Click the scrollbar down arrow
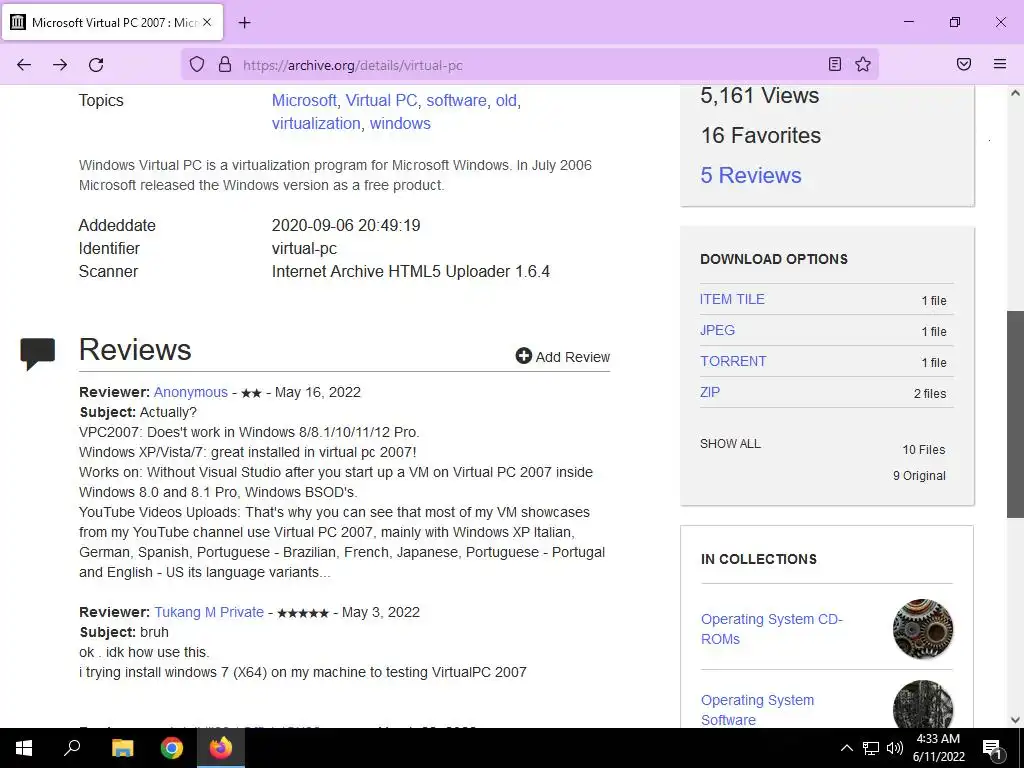The width and height of the screenshot is (1024, 768). click(1015, 720)
